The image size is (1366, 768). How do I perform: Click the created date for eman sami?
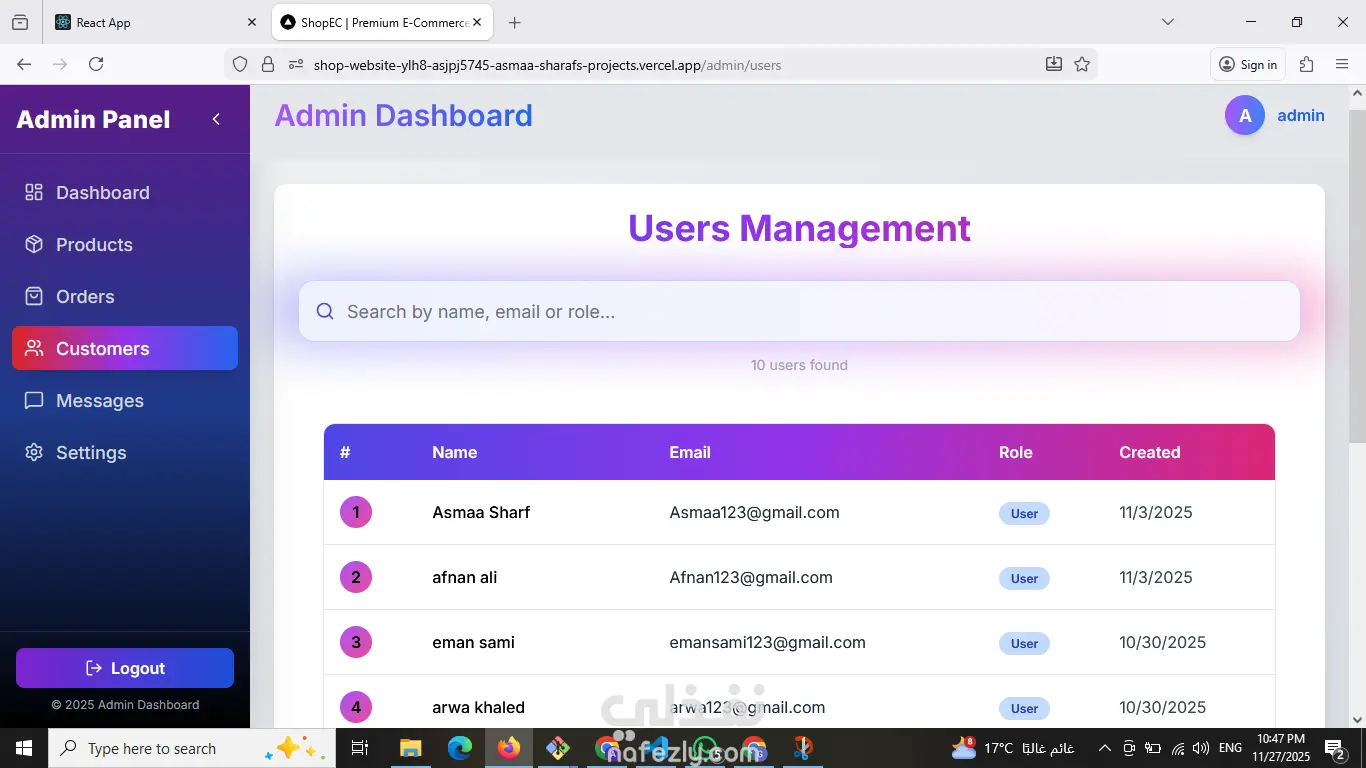[x=1163, y=643]
